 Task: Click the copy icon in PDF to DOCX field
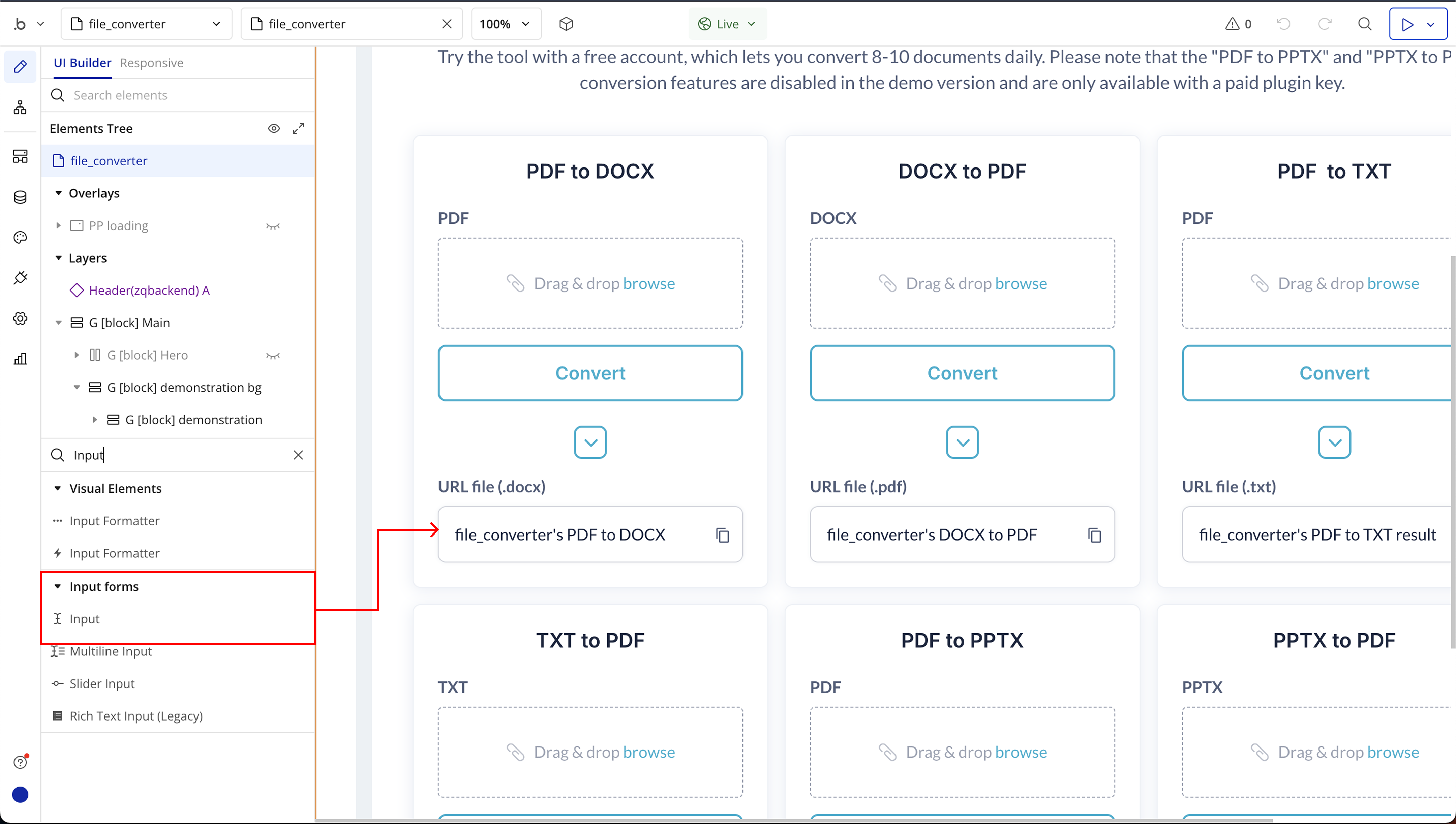722,535
